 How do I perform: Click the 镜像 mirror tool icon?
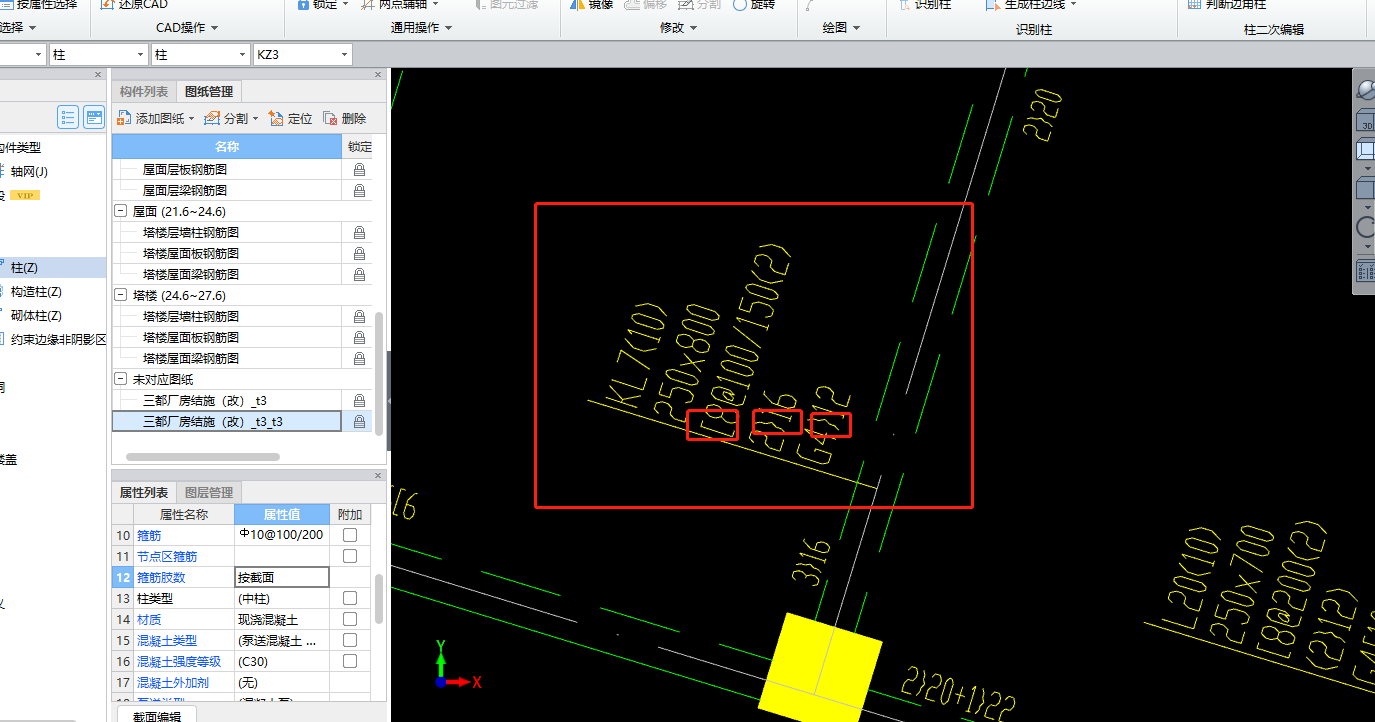coord(577,5)
